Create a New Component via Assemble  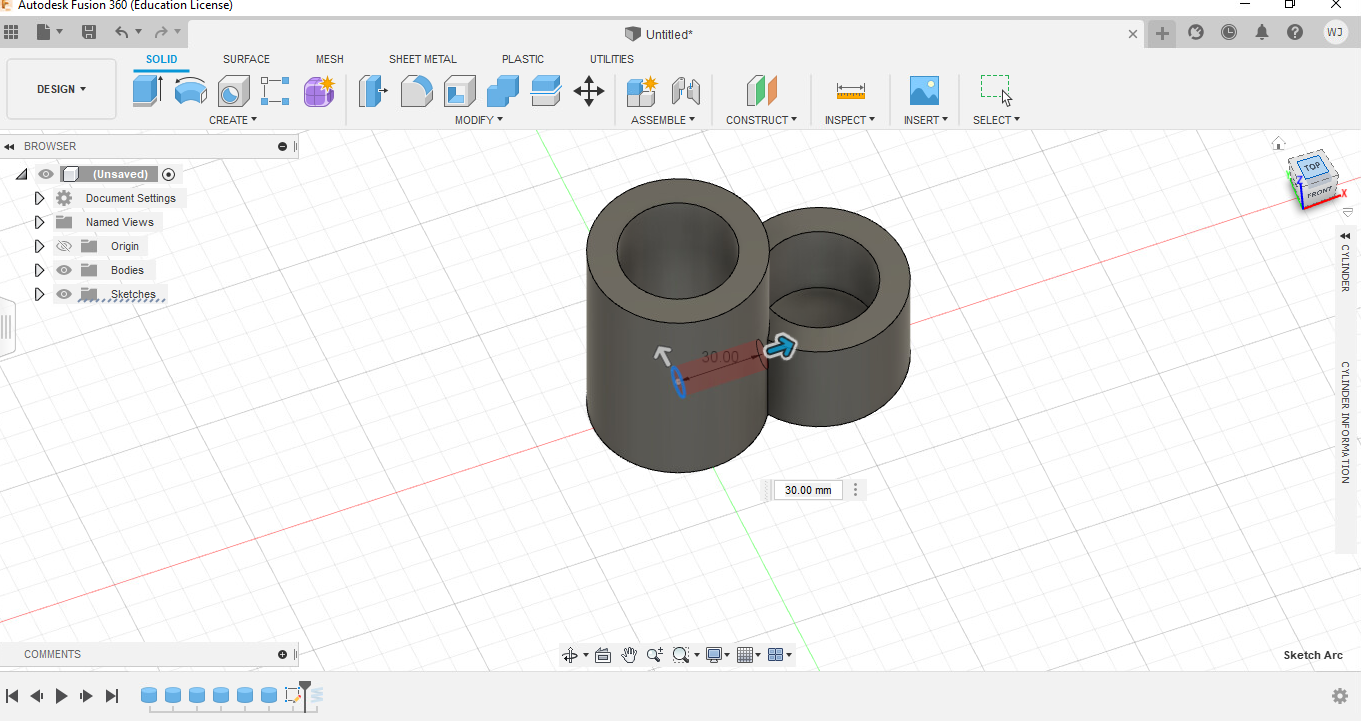tap(640, 91)
